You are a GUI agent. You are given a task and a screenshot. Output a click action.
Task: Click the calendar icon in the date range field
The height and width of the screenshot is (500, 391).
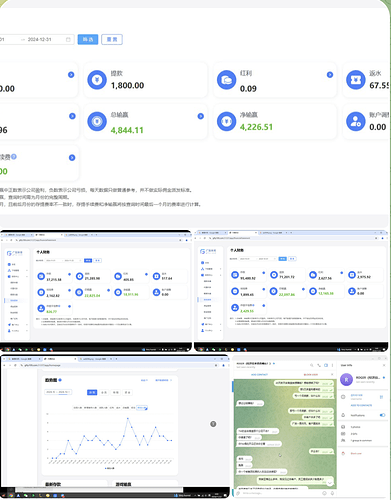pos(68,39)
